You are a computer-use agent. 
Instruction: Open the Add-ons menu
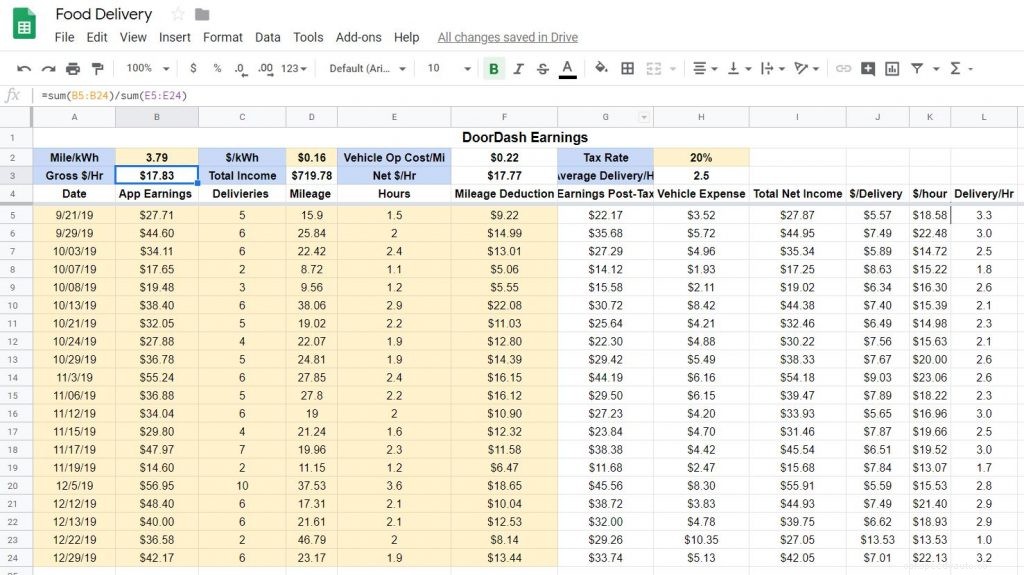(358, 37)
